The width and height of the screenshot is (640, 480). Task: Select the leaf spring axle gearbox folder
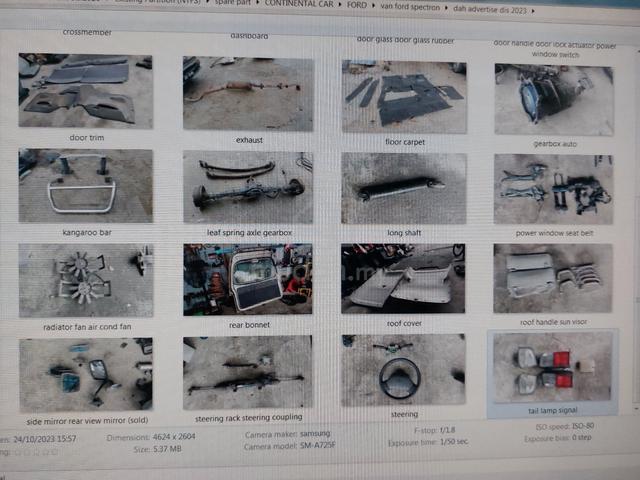[x=248, y=188]
